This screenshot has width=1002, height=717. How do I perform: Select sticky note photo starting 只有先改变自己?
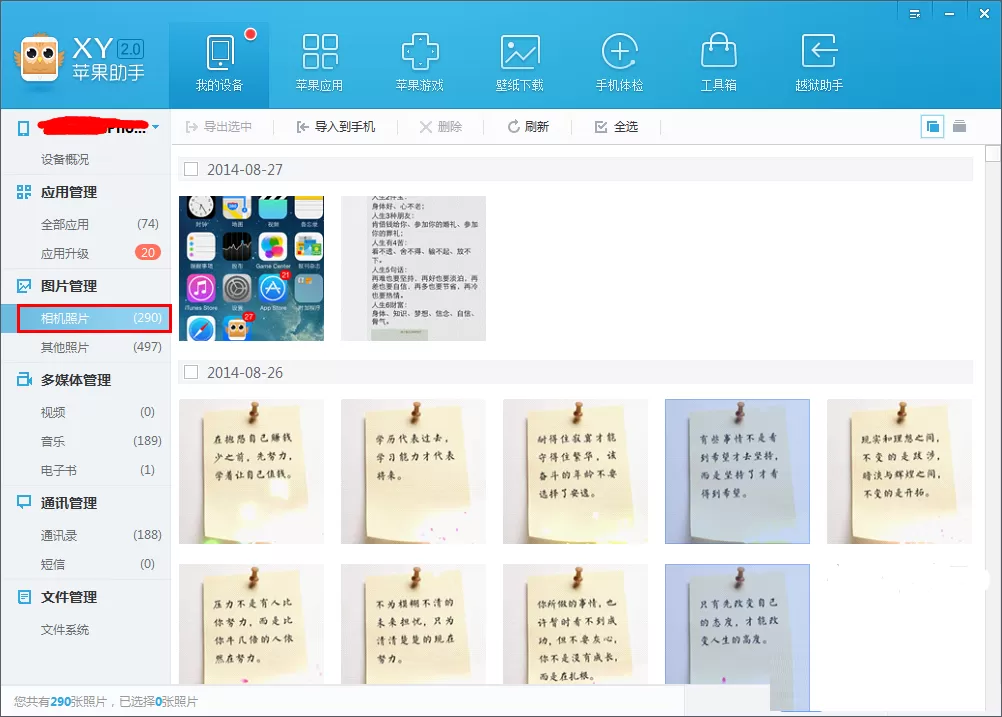coord(737,636)
